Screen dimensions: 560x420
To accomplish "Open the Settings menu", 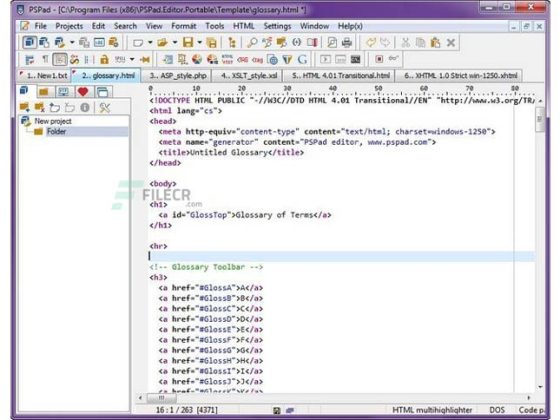I will 277,26.
